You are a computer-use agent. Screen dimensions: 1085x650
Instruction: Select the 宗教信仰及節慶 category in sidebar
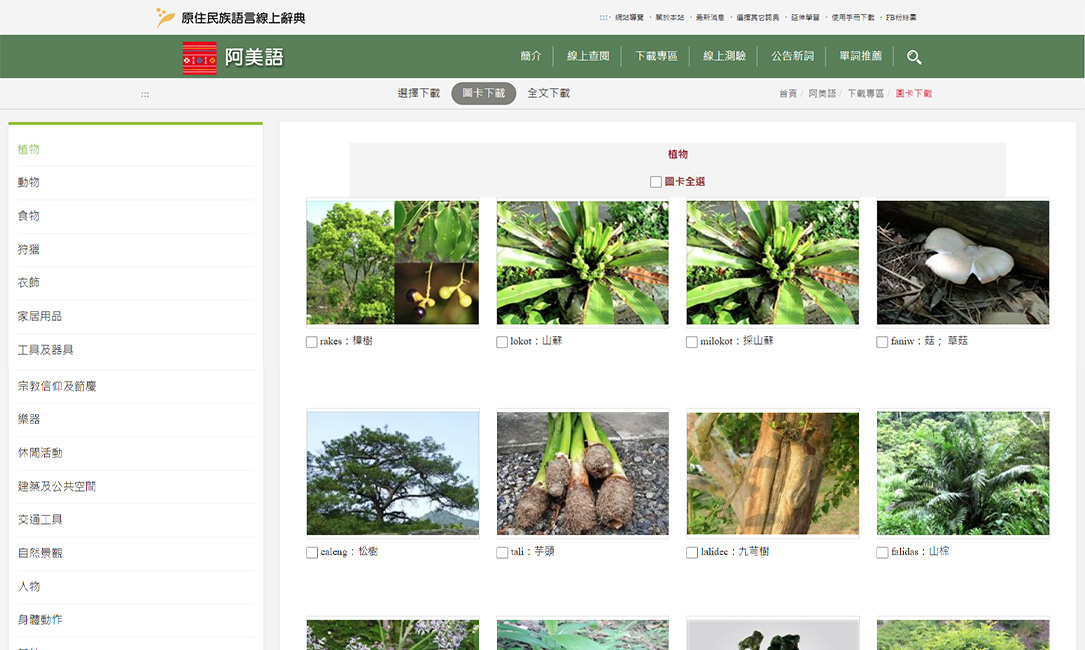click(57, 386)
